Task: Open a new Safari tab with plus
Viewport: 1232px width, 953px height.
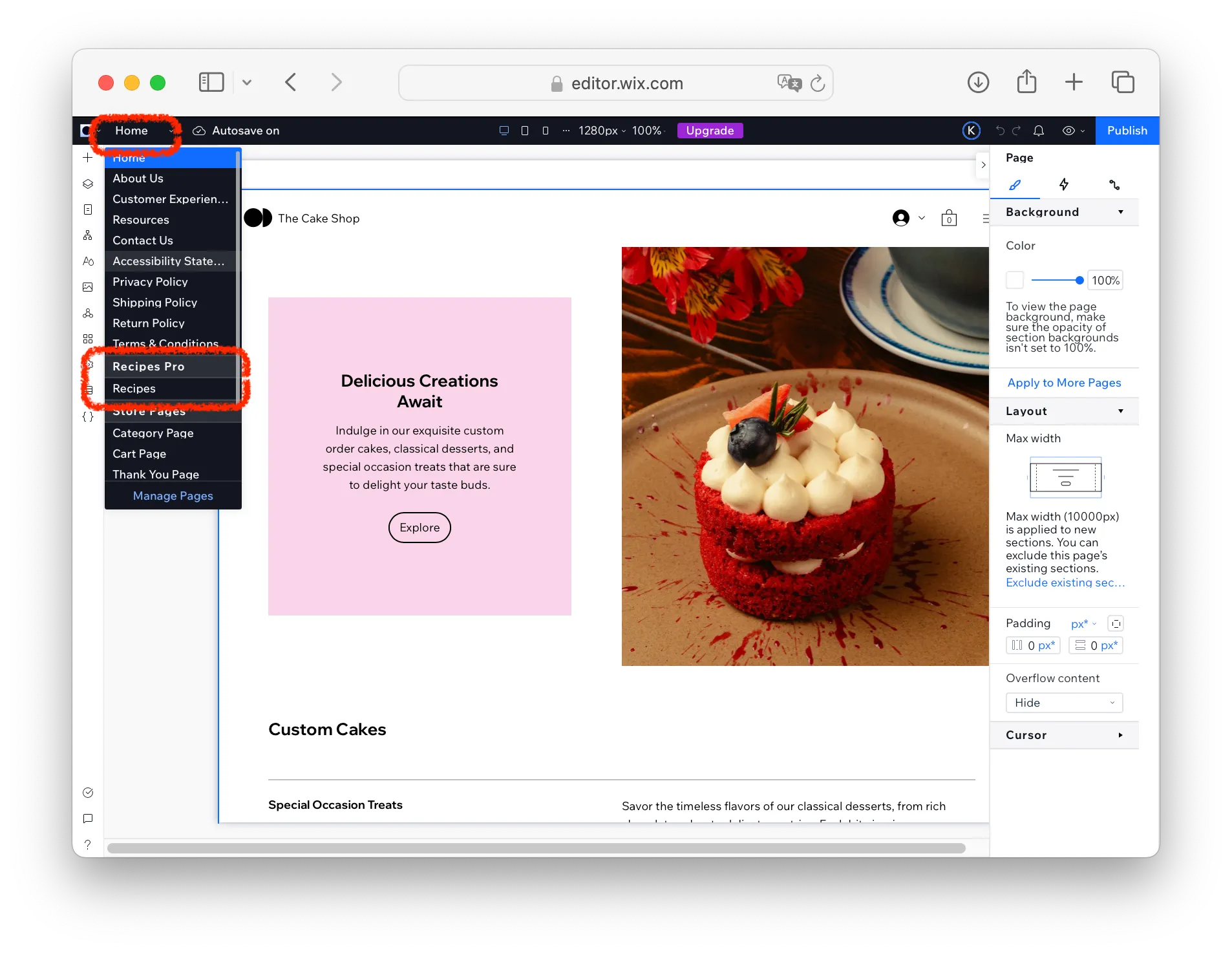Action: tap(1074, 82)
